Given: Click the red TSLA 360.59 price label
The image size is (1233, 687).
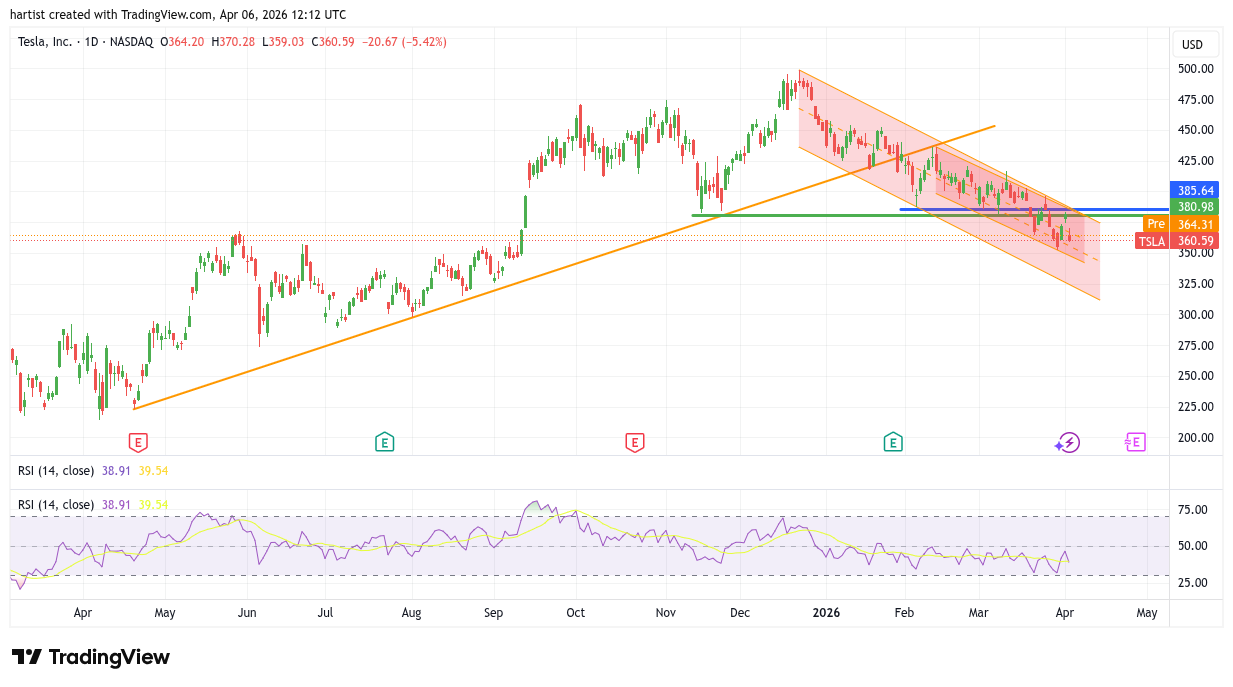Looking at the screenshot, I should (1177, 241).
